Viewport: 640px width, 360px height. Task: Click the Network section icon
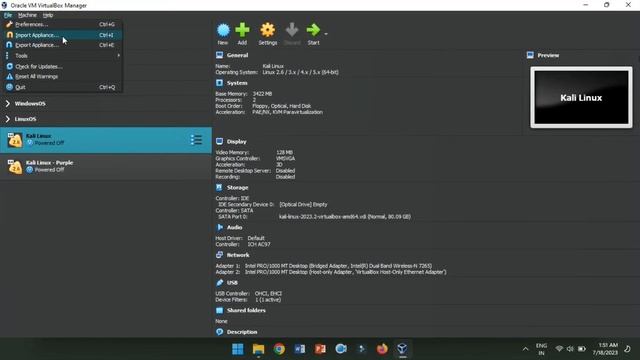pyautogui.click(x=220, y=255)
